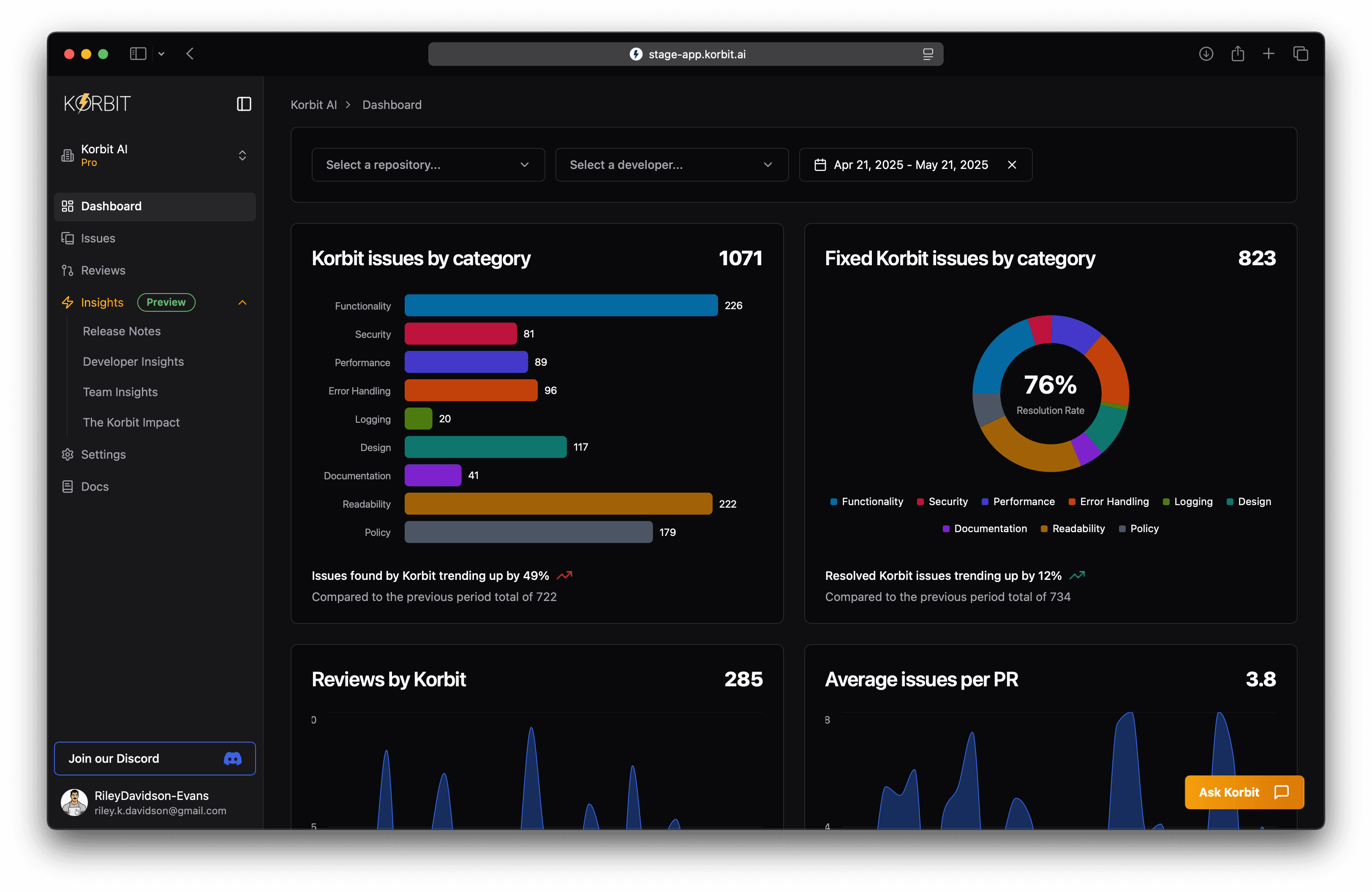Click the orange Error Handling bar

tap(471, 390)
